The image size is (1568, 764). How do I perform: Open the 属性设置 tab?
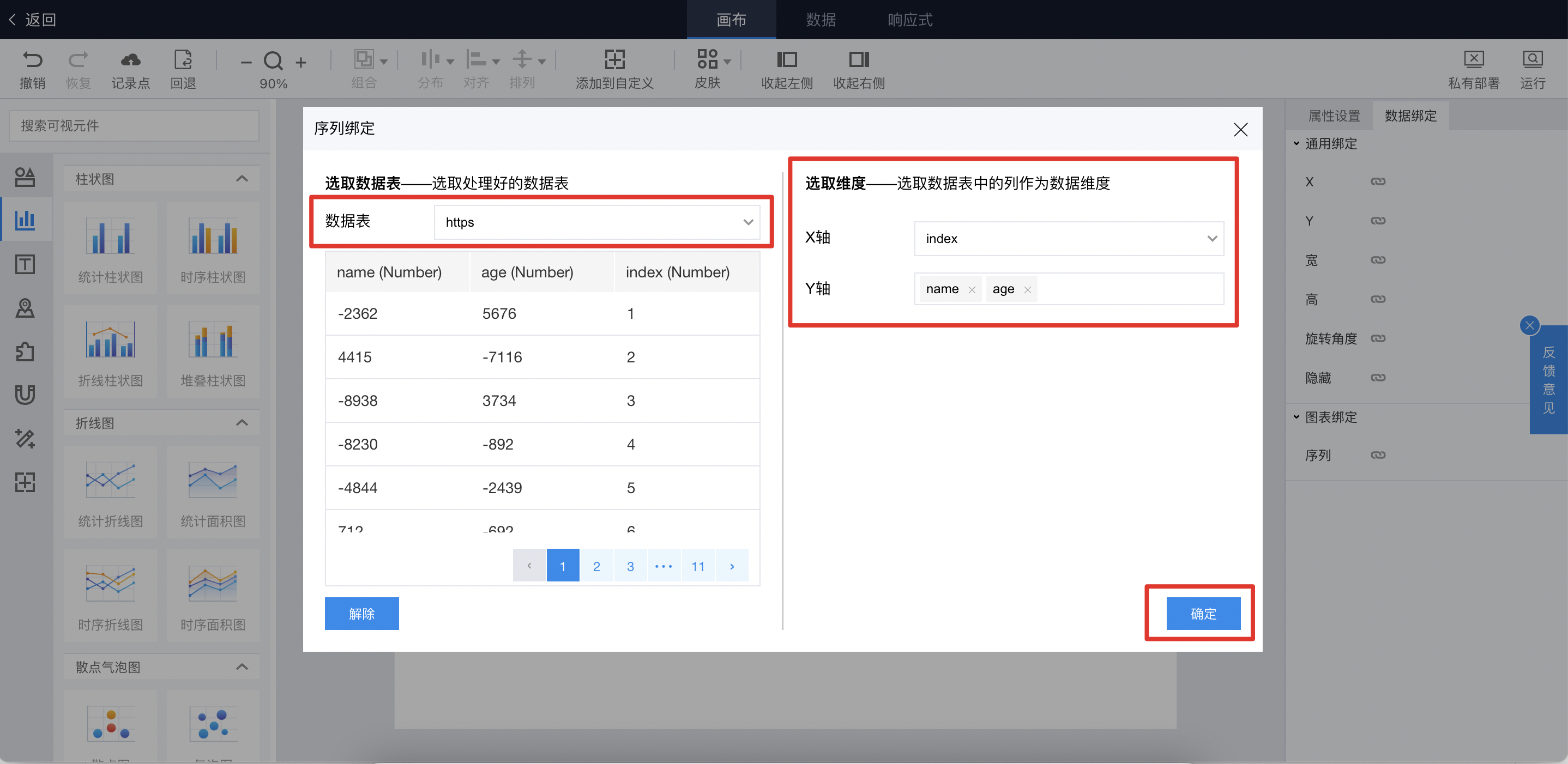pos(1334,116)
